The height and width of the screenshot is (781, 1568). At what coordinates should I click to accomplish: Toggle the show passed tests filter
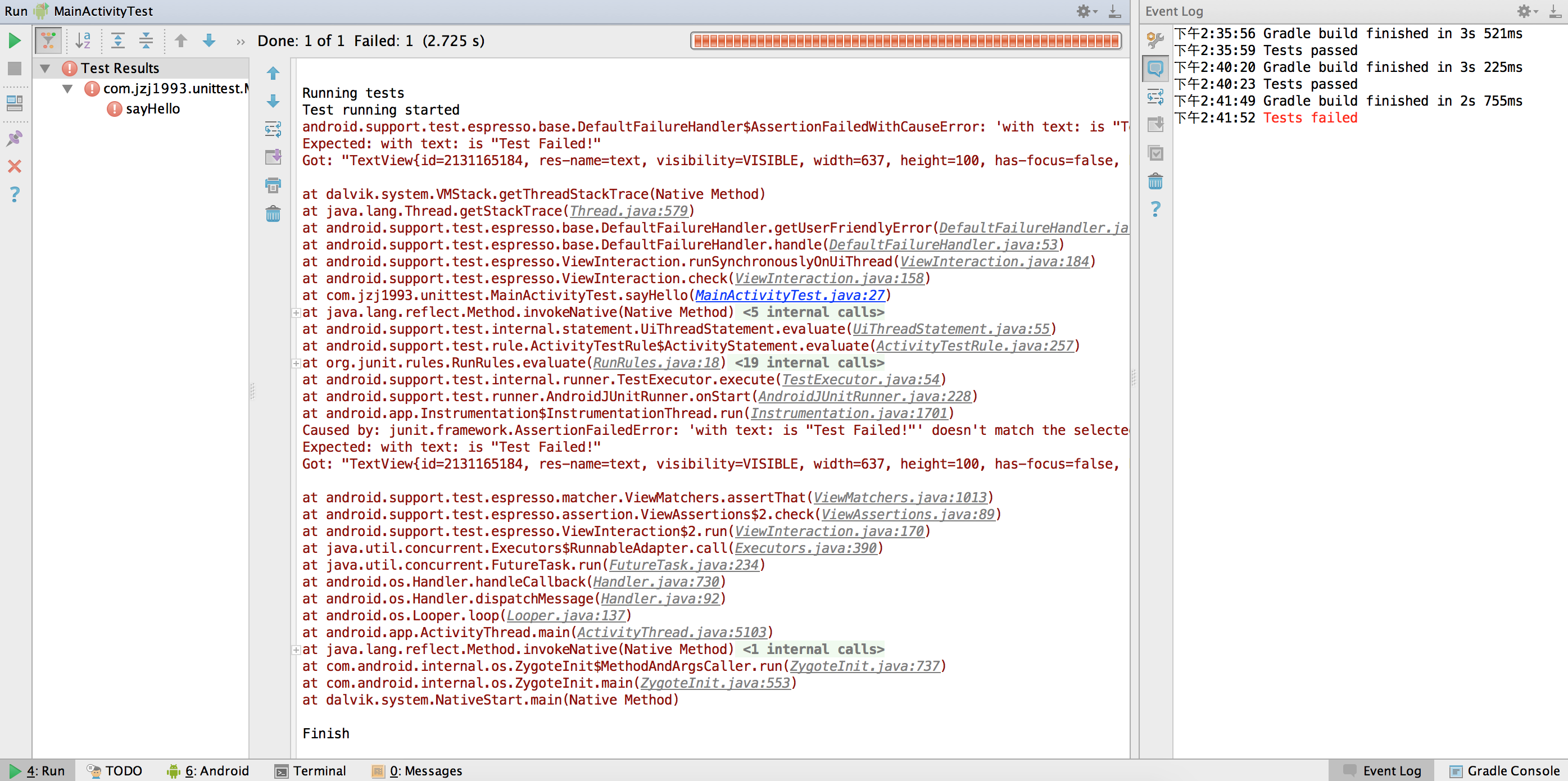48,41
